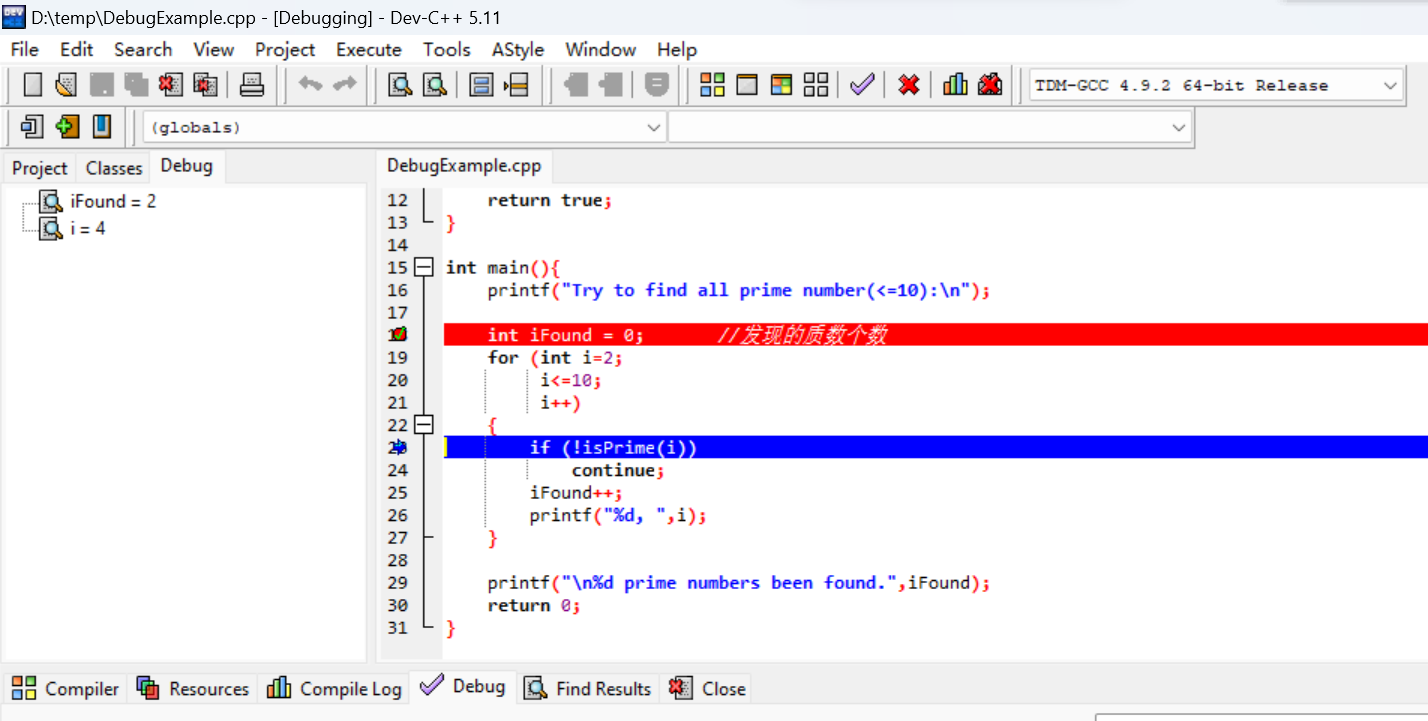Click the Goto Bookmark blue book icon

(x=101, y=127)
